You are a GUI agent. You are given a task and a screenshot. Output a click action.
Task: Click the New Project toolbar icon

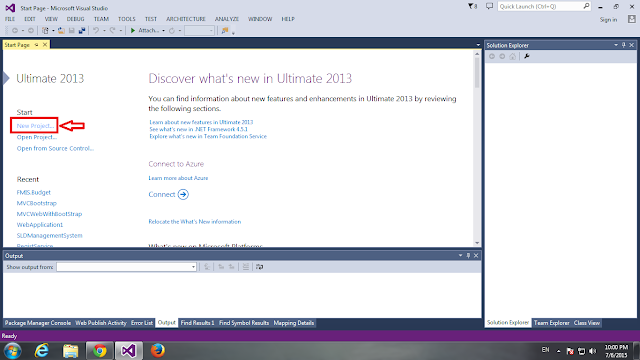[45, 31]
